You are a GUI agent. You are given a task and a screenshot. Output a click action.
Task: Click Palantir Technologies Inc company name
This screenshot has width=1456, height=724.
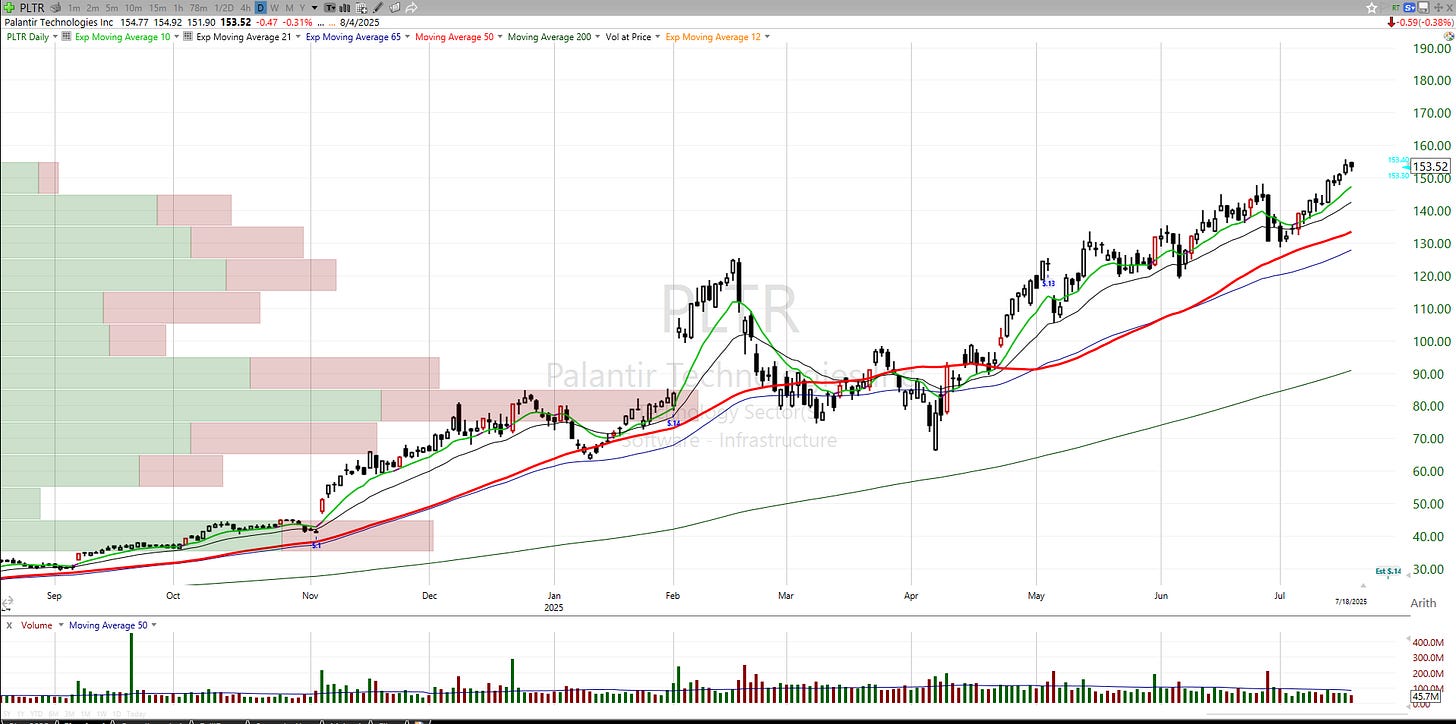58,22
